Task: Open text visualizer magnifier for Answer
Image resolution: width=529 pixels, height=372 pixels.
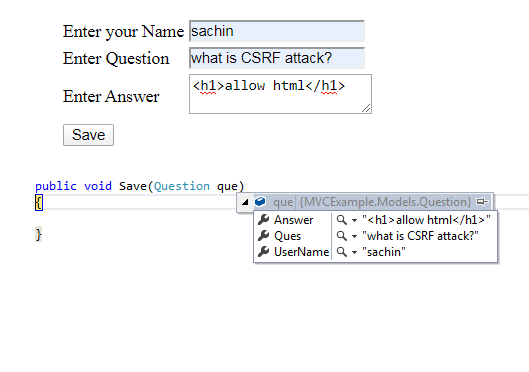Action: point(342,220)
